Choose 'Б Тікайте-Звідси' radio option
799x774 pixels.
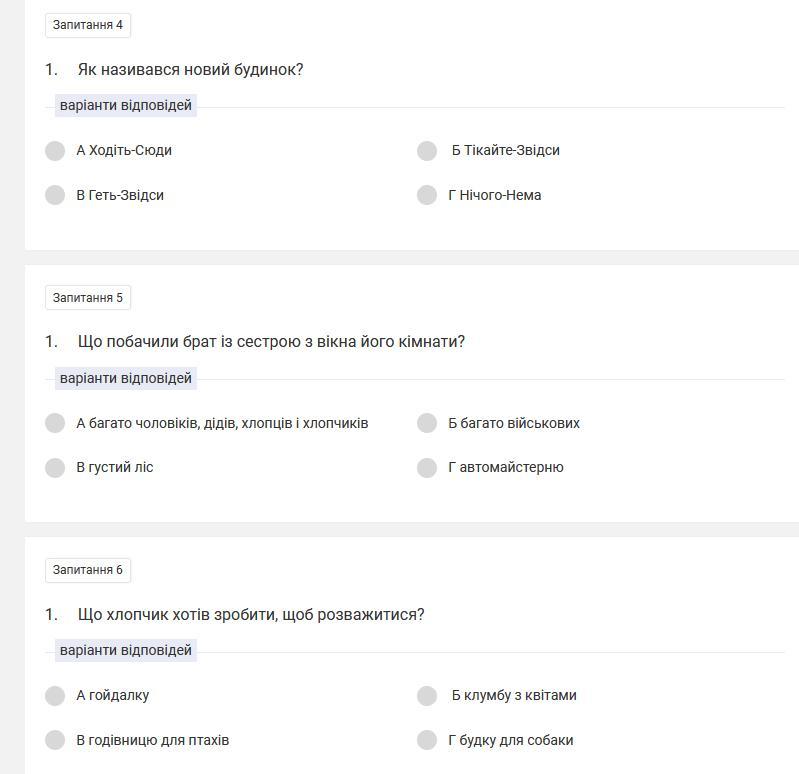pos(427,151)
